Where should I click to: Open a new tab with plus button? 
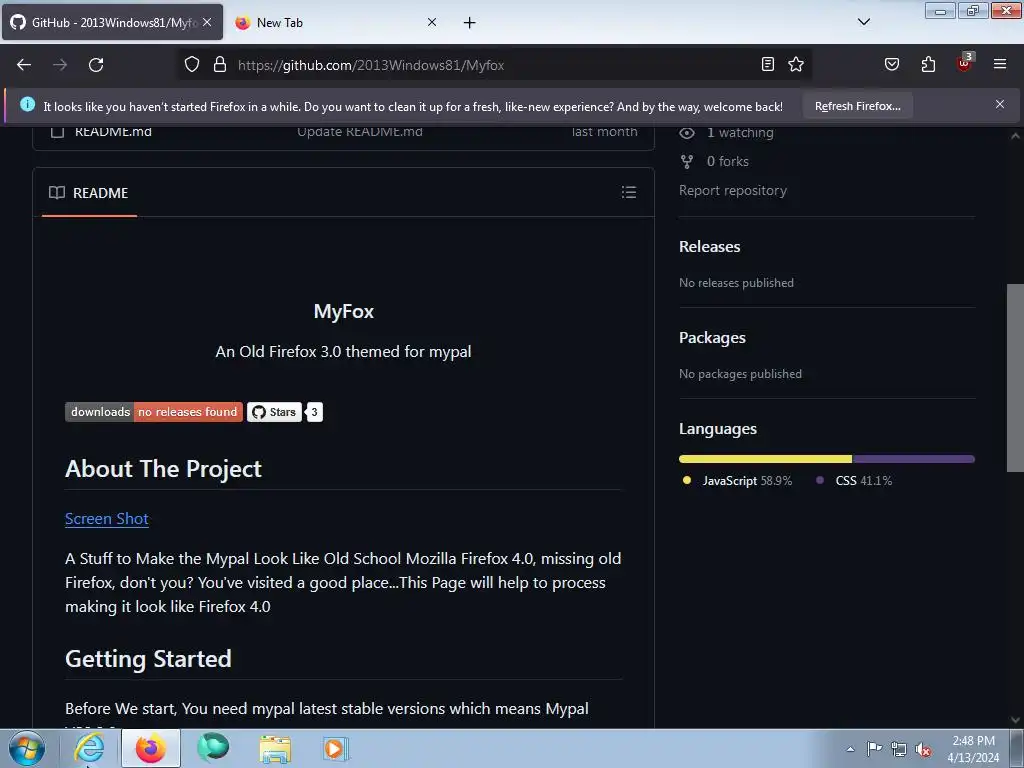(470, 23)
